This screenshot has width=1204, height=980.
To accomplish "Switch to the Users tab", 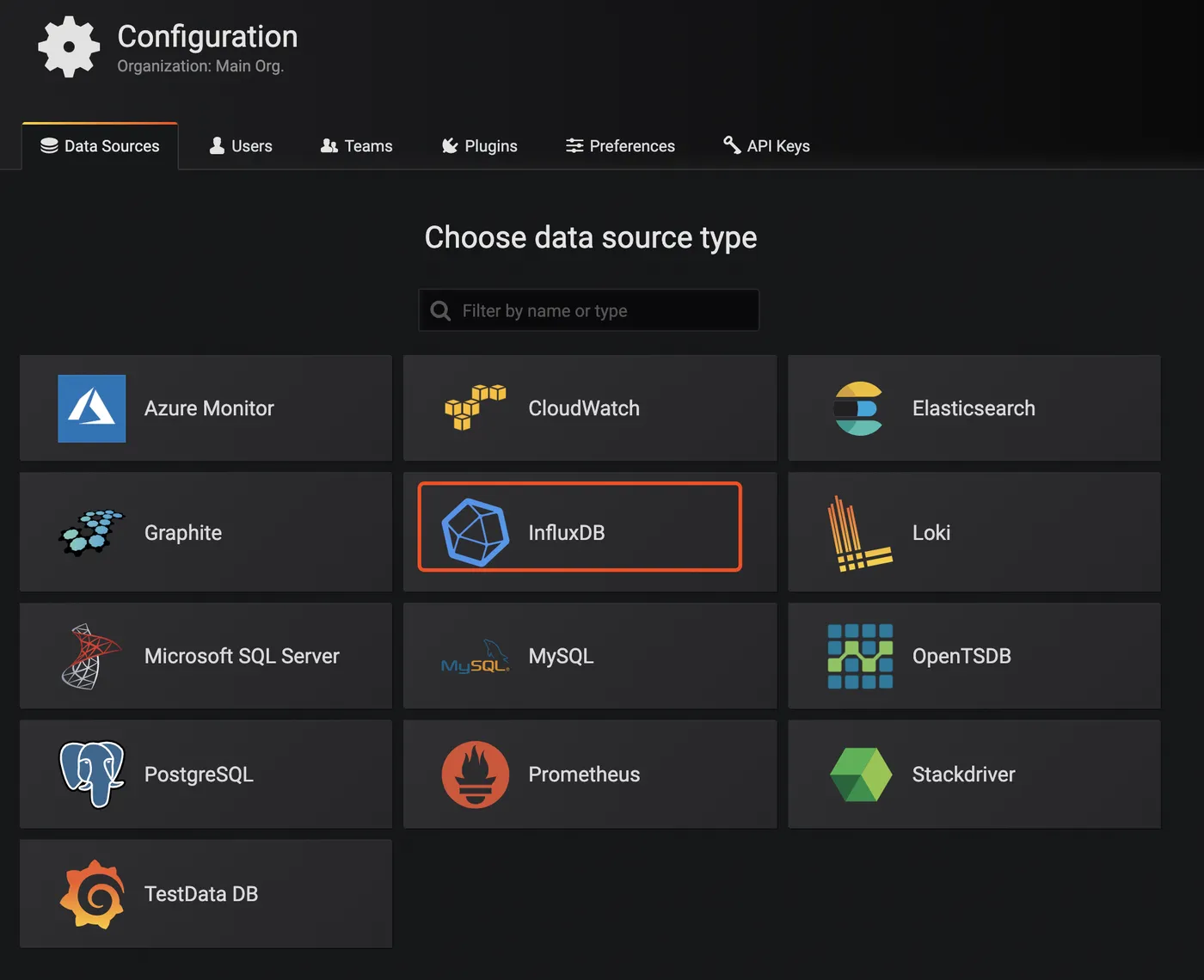I will tap(241, 146).
